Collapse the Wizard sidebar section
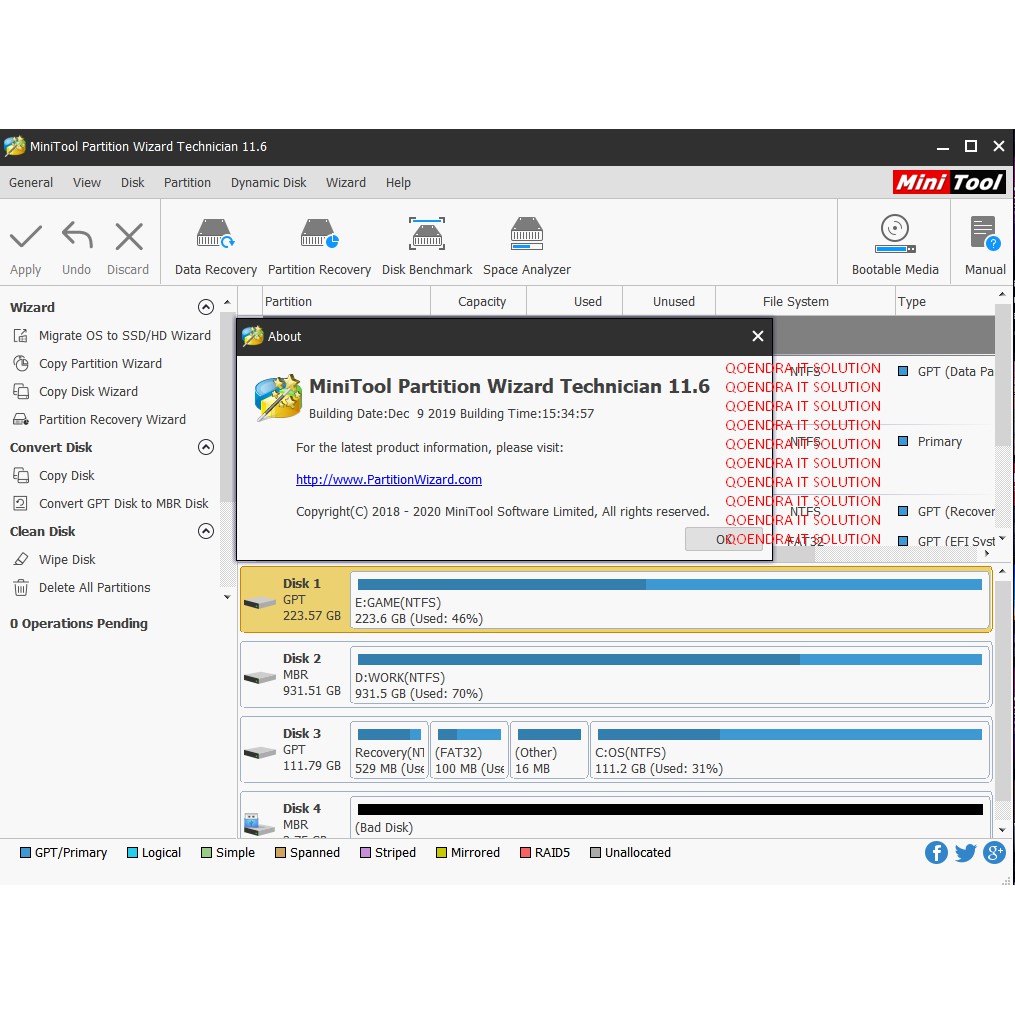Viewport: 1015px width, 1015px height. 206,307
